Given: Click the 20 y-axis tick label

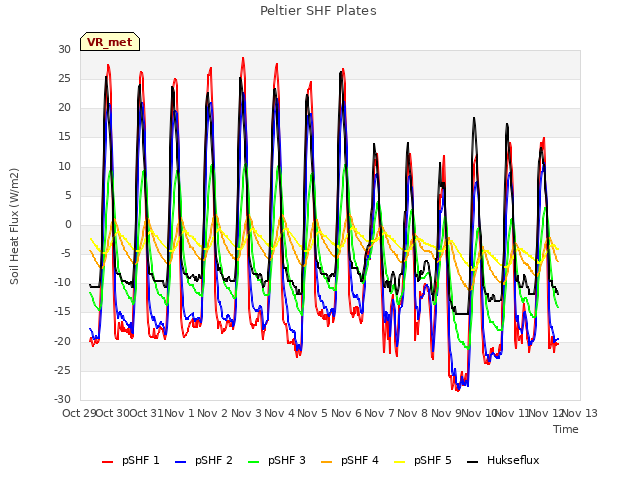Looking at the screenshot, I should [64, 108].
